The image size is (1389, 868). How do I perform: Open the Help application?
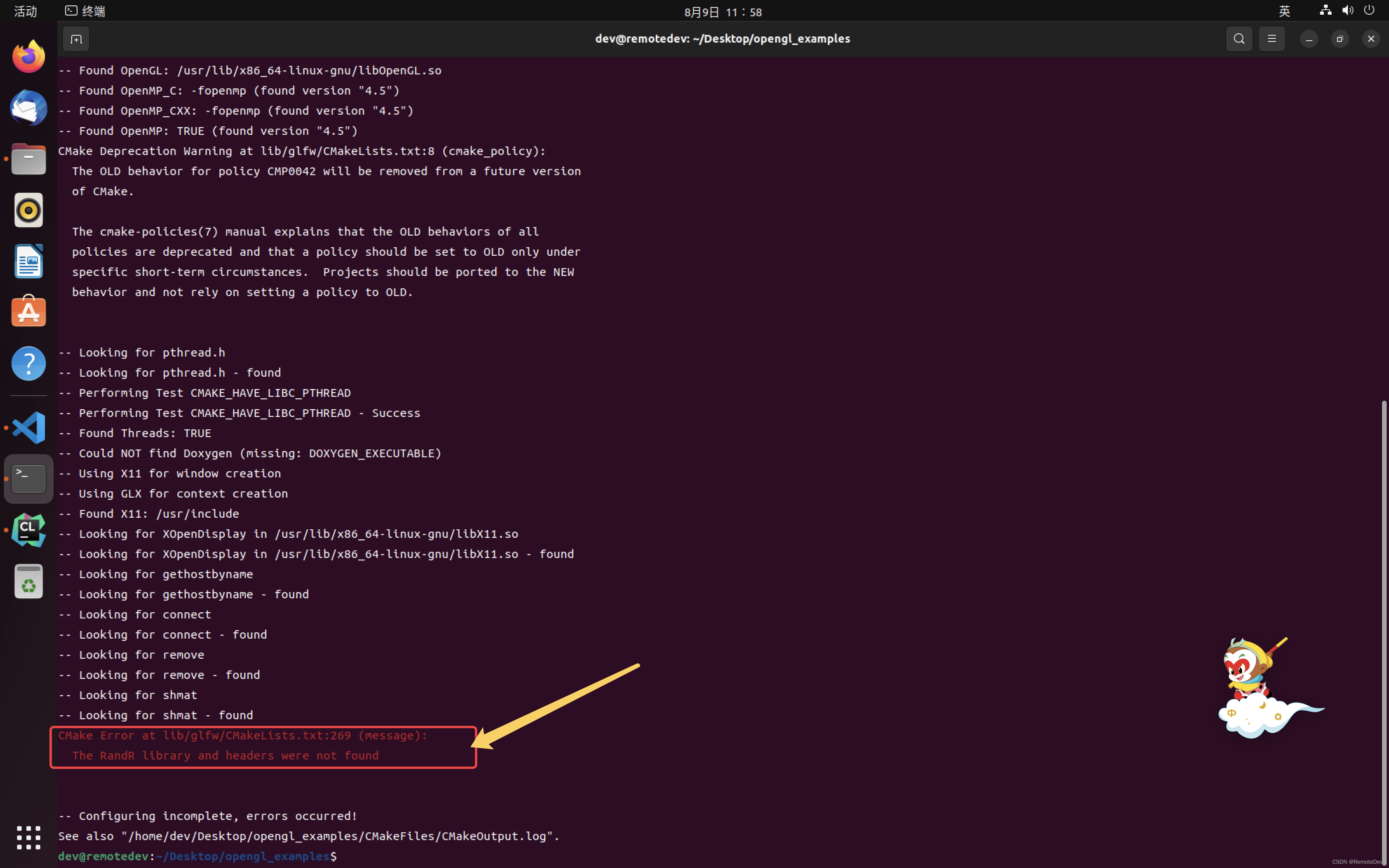pyautogui.click(x=29, y=363)
